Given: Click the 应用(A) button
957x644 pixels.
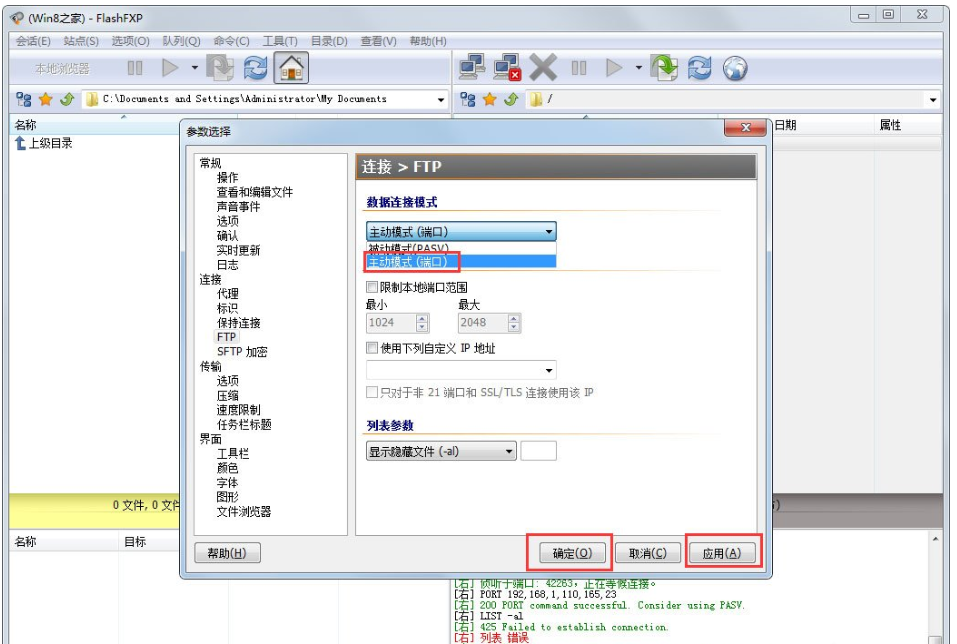Looking at the screenshot, I should tap(722, 553).
